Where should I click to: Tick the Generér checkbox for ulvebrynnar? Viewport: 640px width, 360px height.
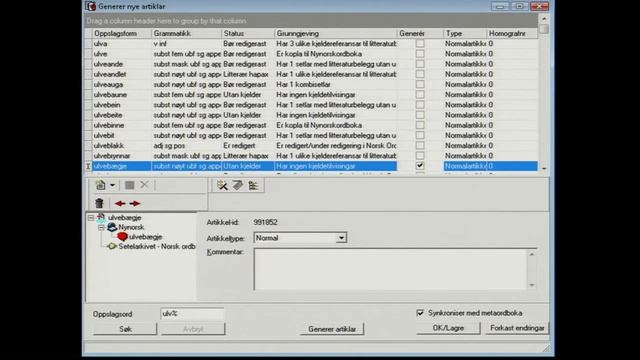pyautogui.click(x=420, y=156)
